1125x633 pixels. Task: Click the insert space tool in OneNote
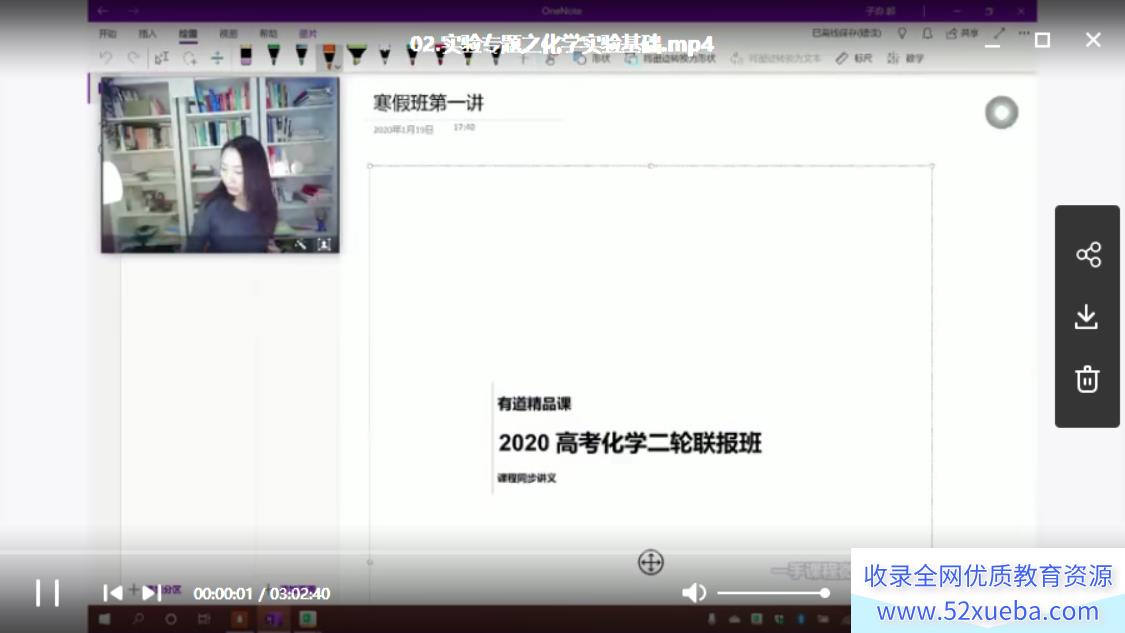[x=217, y=57]
